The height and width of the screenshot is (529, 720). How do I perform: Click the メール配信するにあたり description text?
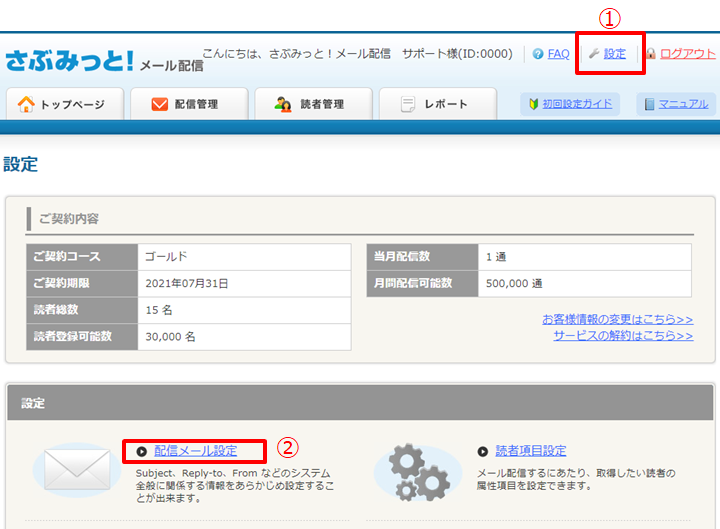tap(576, 479)
